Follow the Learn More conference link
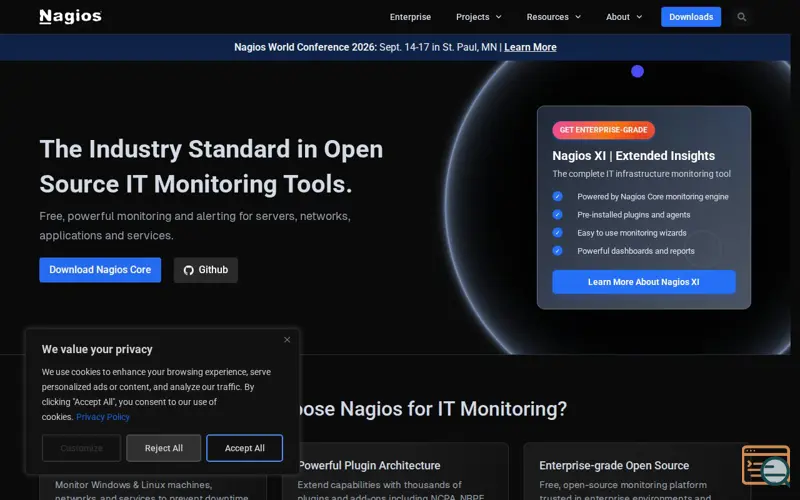Image resolution: width=800 pixels, height=500 pixels. 530,47
